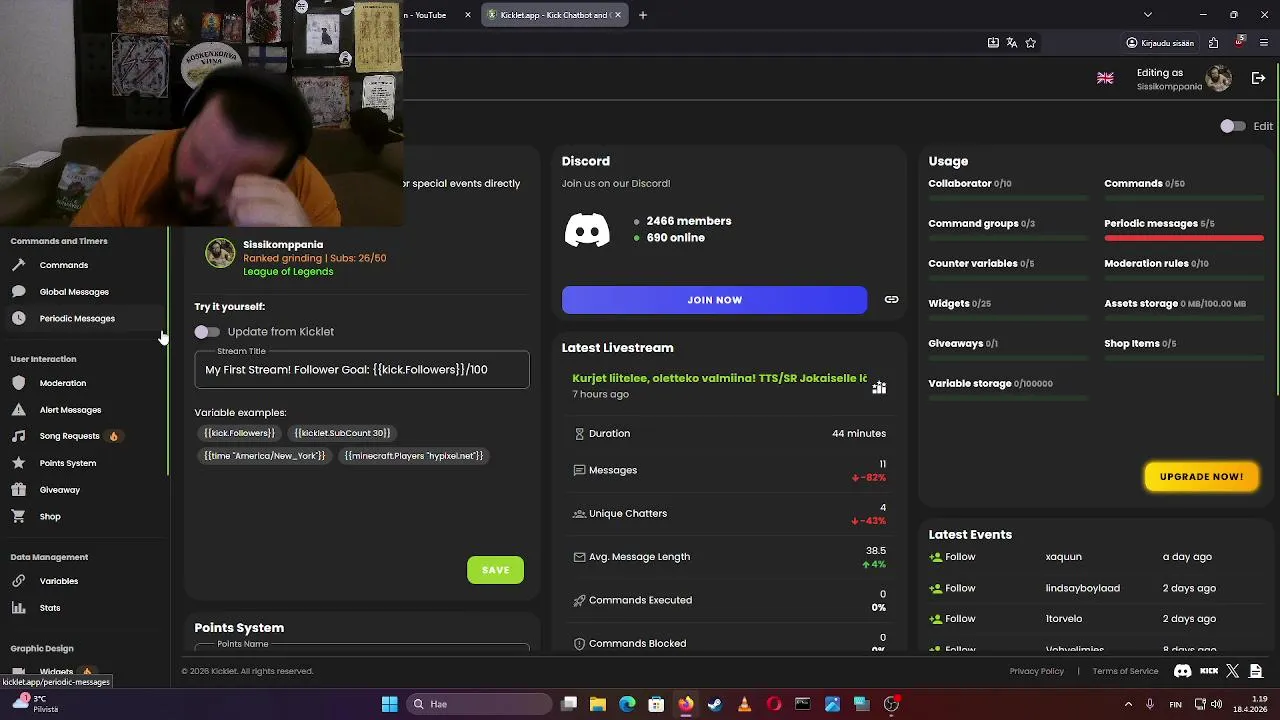Viewport: 1280px width, 720px height.
Task: Bookmark this page with star icon
Action: coord(1031,43)
